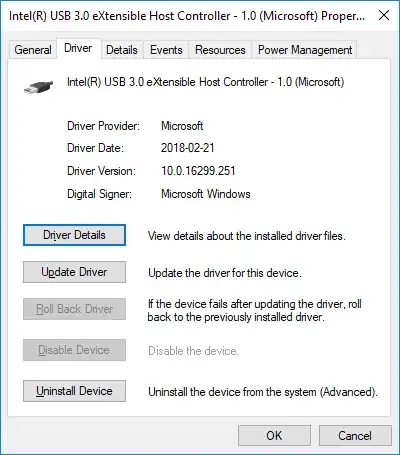Click 'Update the driver for this device' text

click(225, 273)
